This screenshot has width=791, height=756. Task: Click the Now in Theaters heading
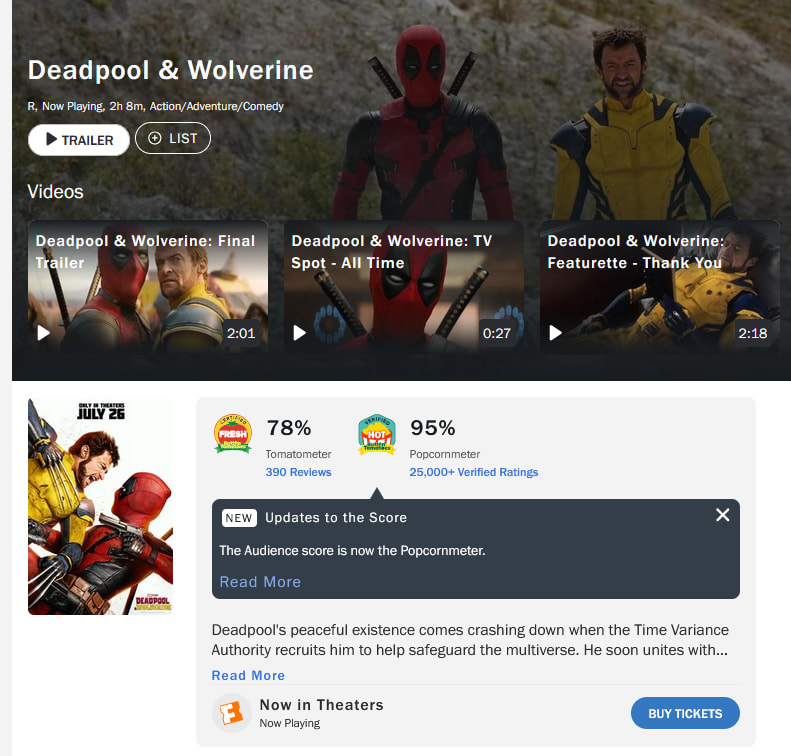(x=322, y=705)
